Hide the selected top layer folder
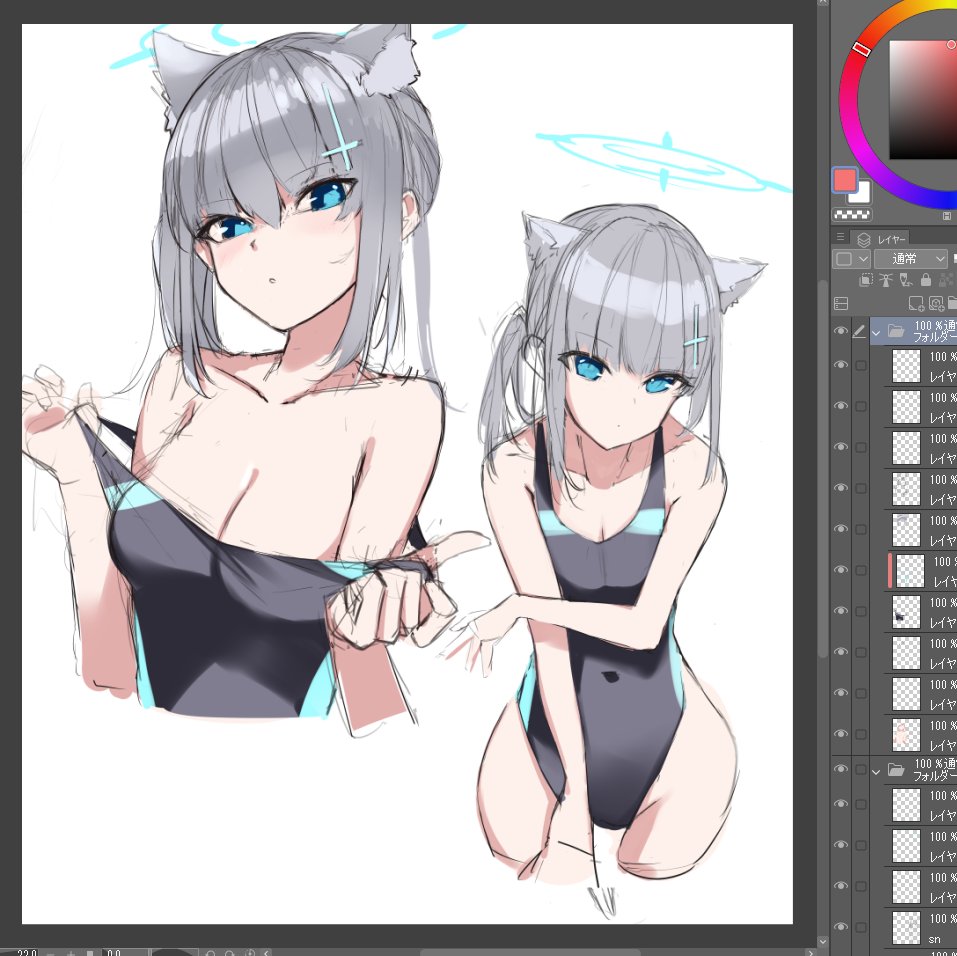The width and height of the screenshot is (957, 956). pos(840,331)
